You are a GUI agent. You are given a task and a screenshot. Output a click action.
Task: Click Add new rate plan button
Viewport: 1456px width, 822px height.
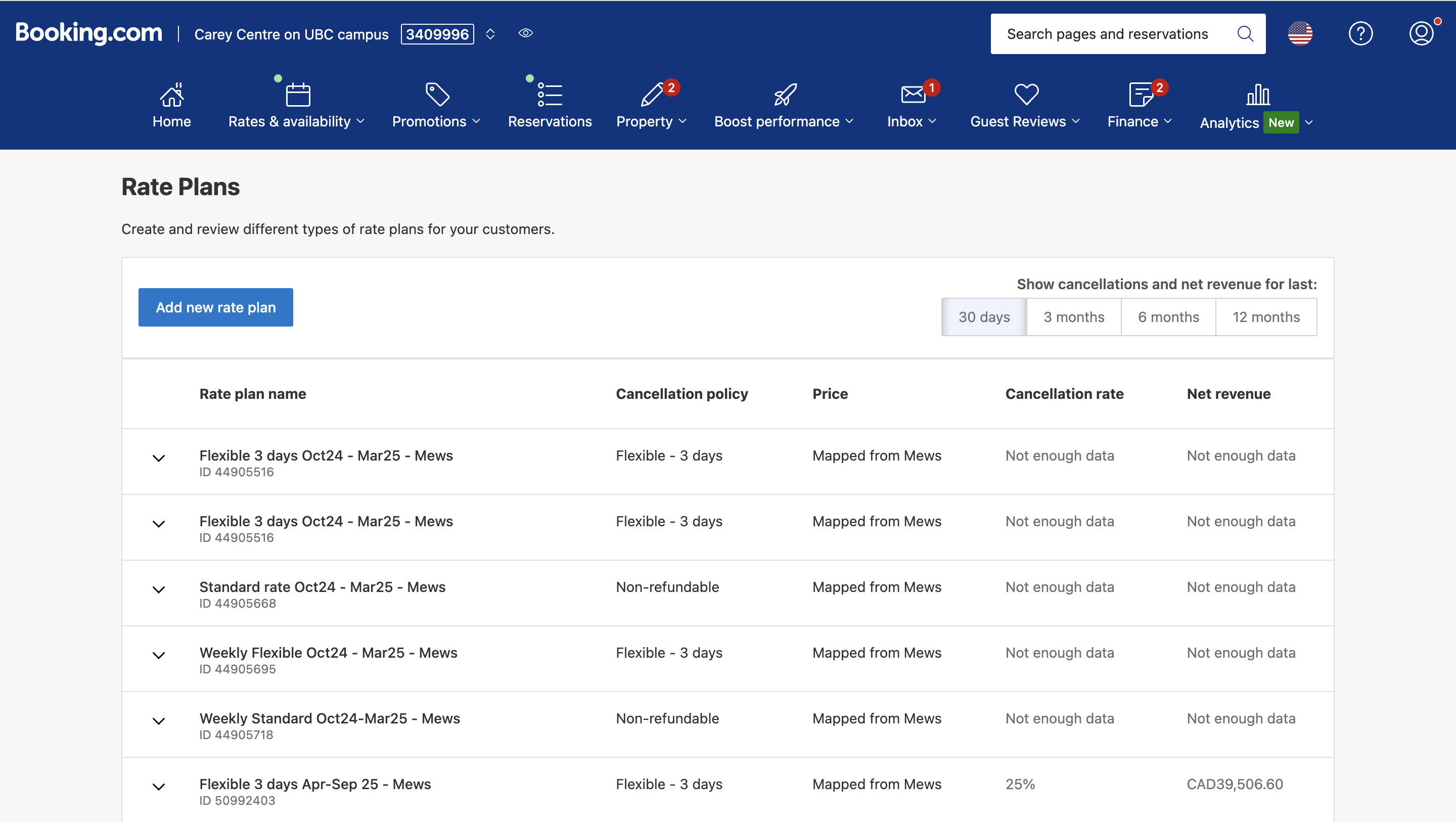pyautogui.click(x=215, y=307)
